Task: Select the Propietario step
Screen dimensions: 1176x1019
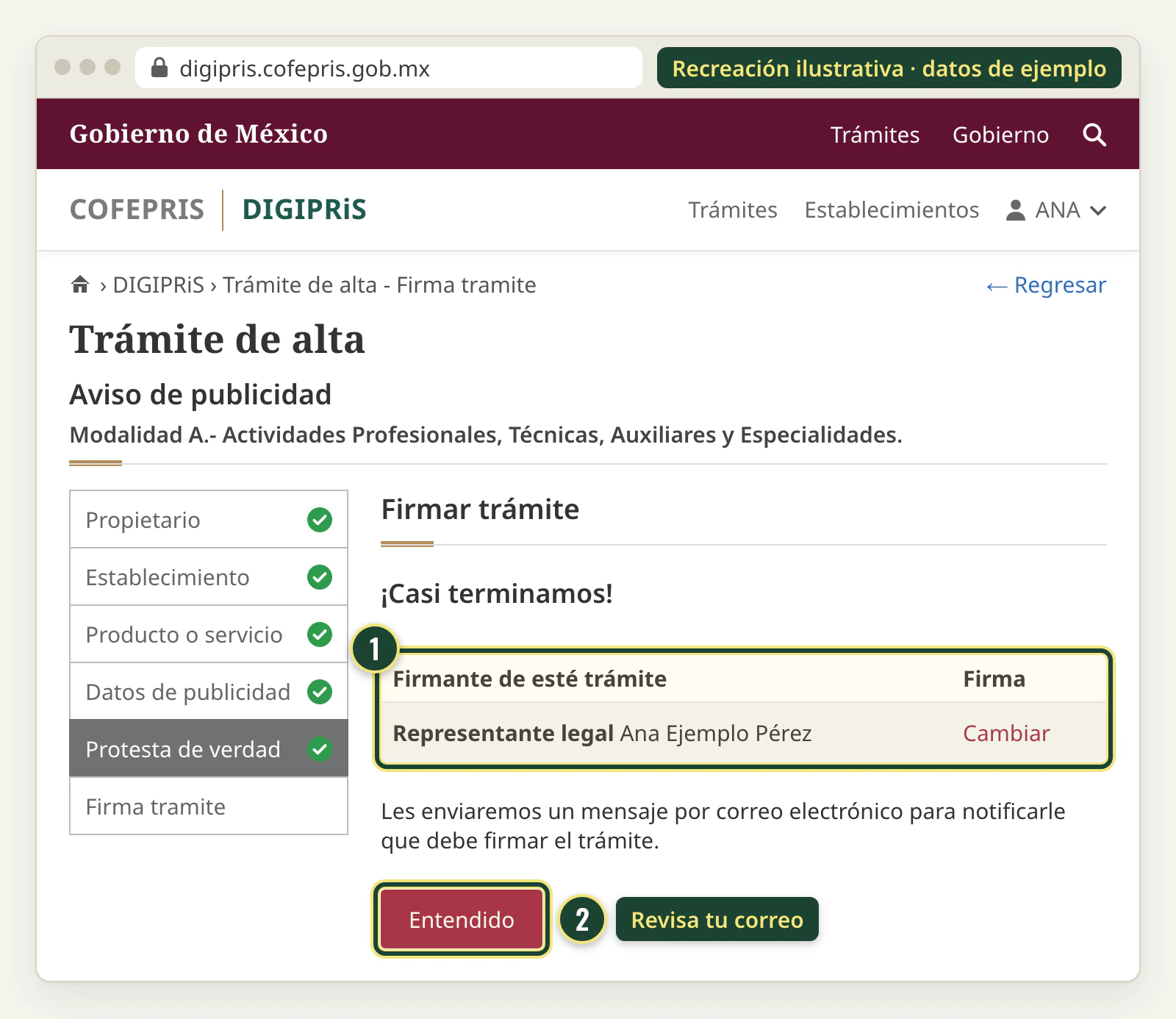Action: pyautogui.click(x=209, y=520)
